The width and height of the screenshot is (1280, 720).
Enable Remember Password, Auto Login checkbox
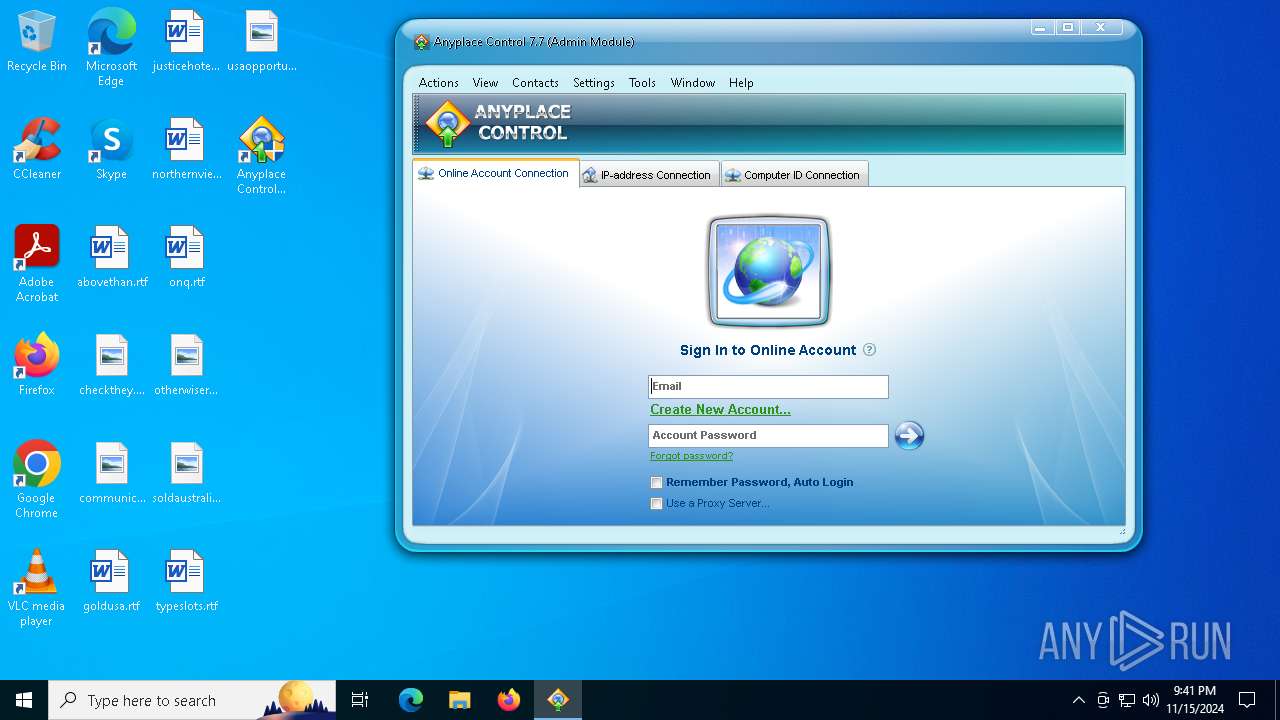tap(657, 483)
